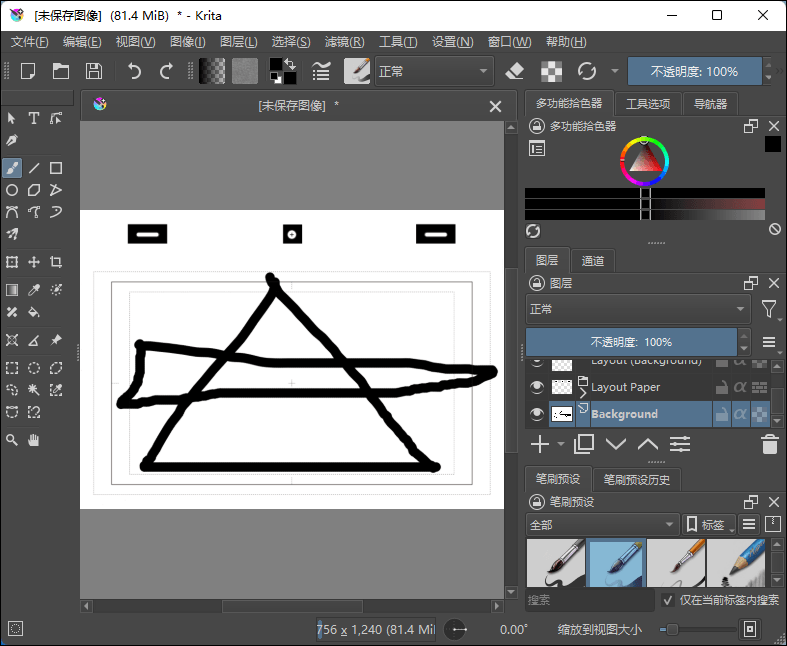Select the Zoom magnifier tool
The image size is (787, 646).
tap(12, 440)
